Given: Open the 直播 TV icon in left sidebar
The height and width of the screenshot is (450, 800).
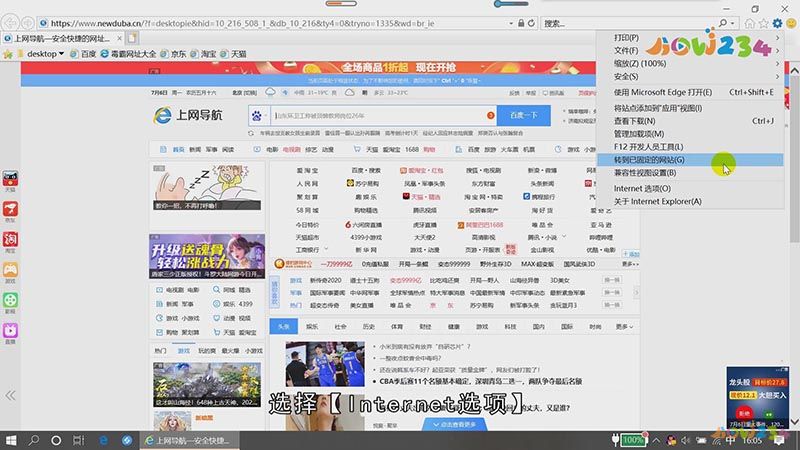Looking at the screenshot, I should click(x=10, y=331).
